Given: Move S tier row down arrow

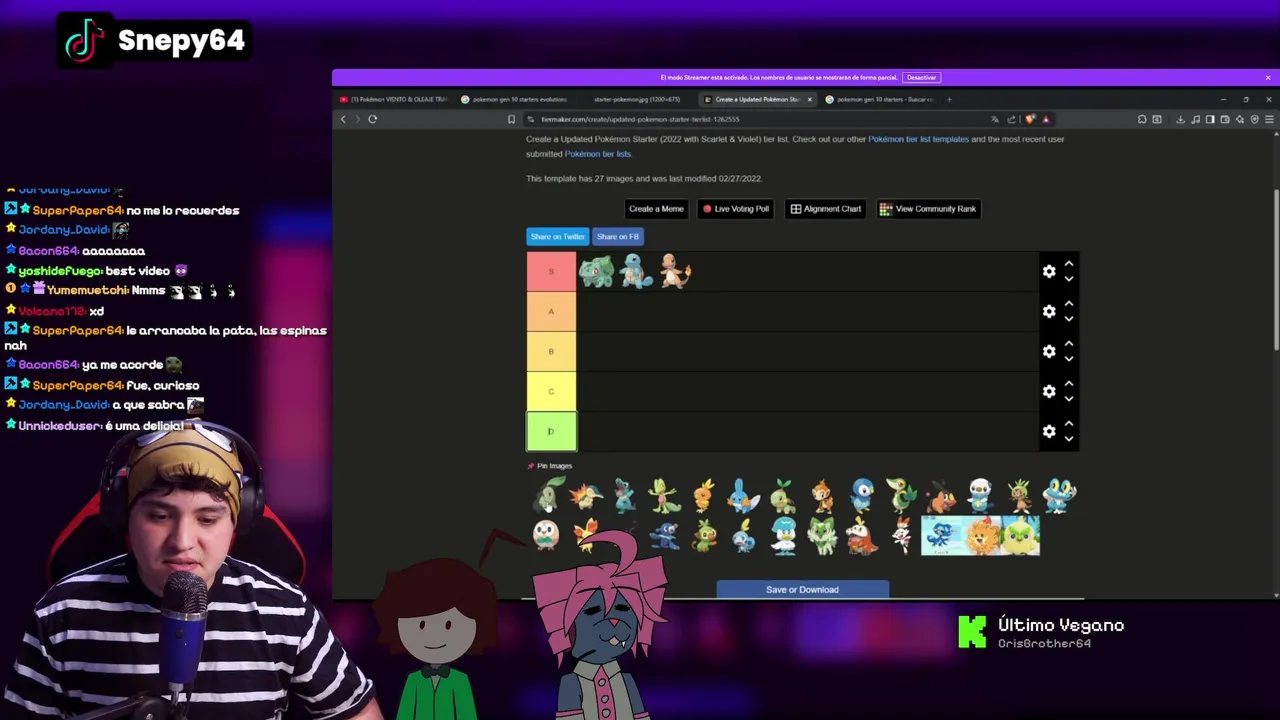Looking at the screenshot, I should [1069, 279].
